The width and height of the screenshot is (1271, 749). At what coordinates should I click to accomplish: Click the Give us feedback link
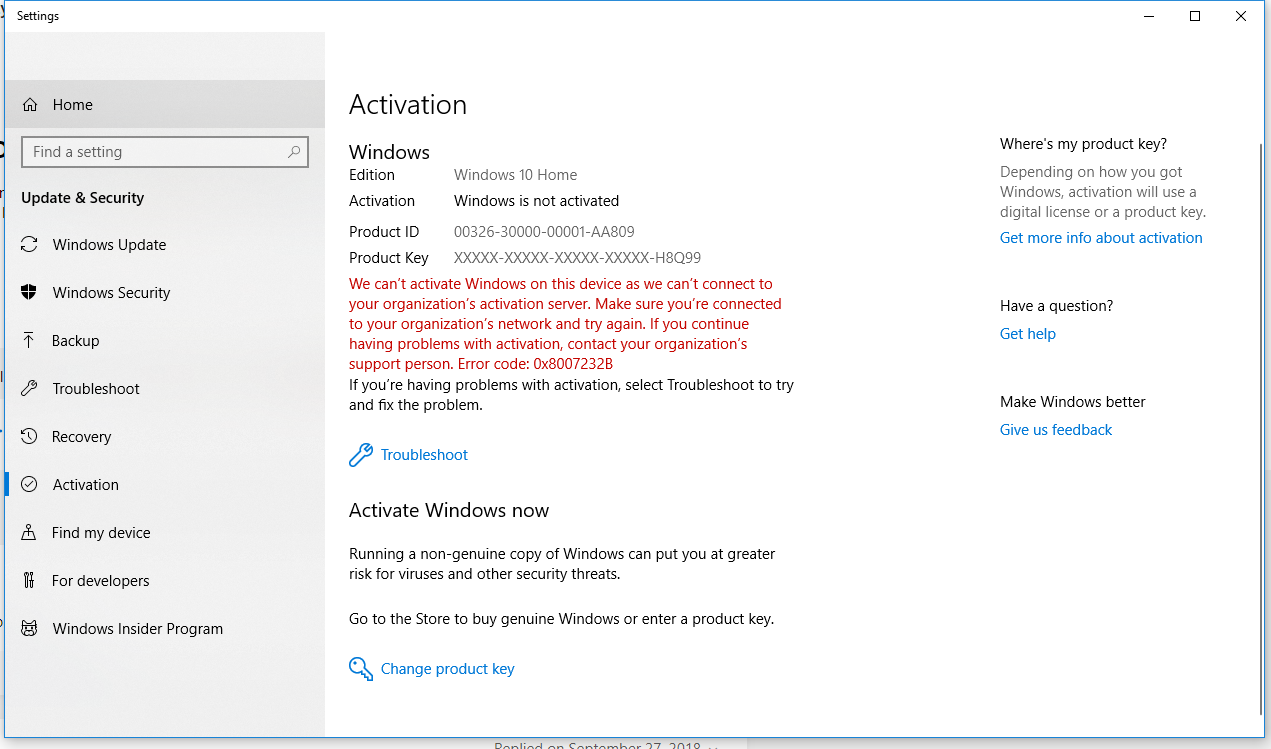tap(1056, 430)
